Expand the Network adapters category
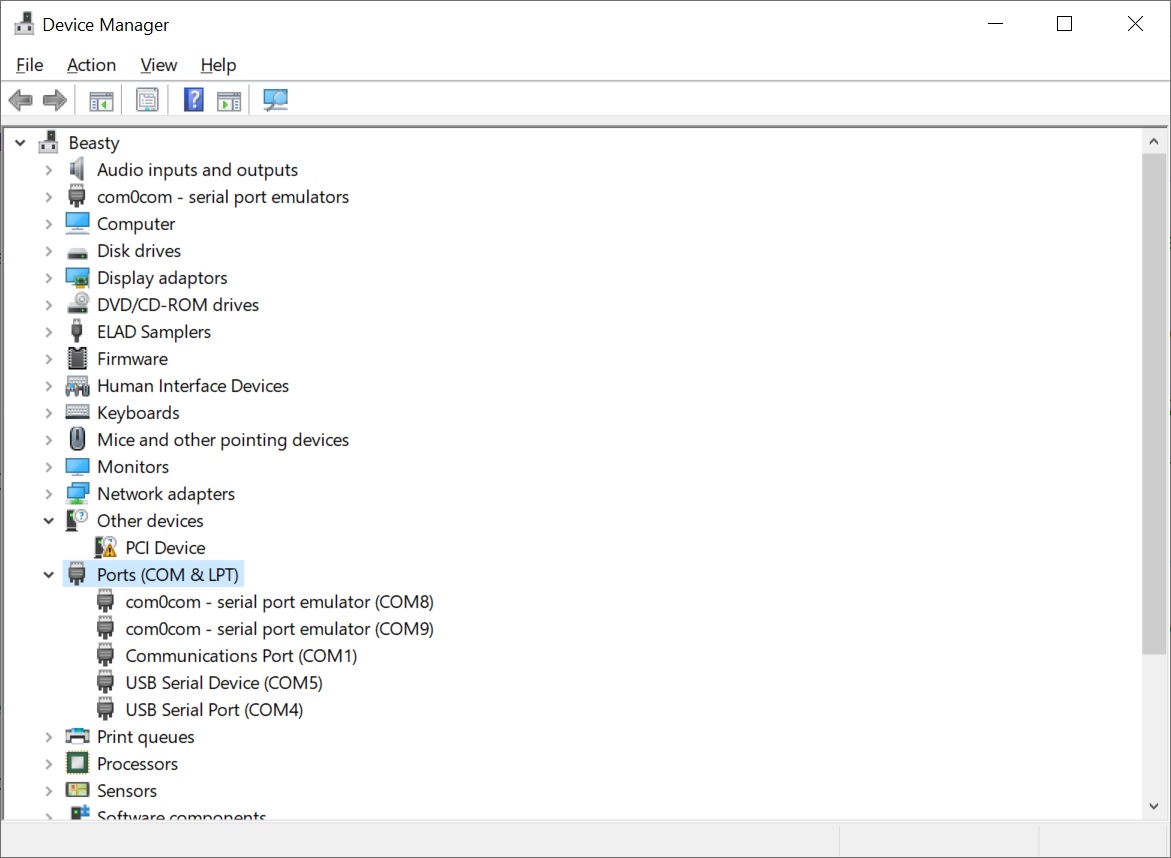 pyautogui.click(x=48, y=494)
